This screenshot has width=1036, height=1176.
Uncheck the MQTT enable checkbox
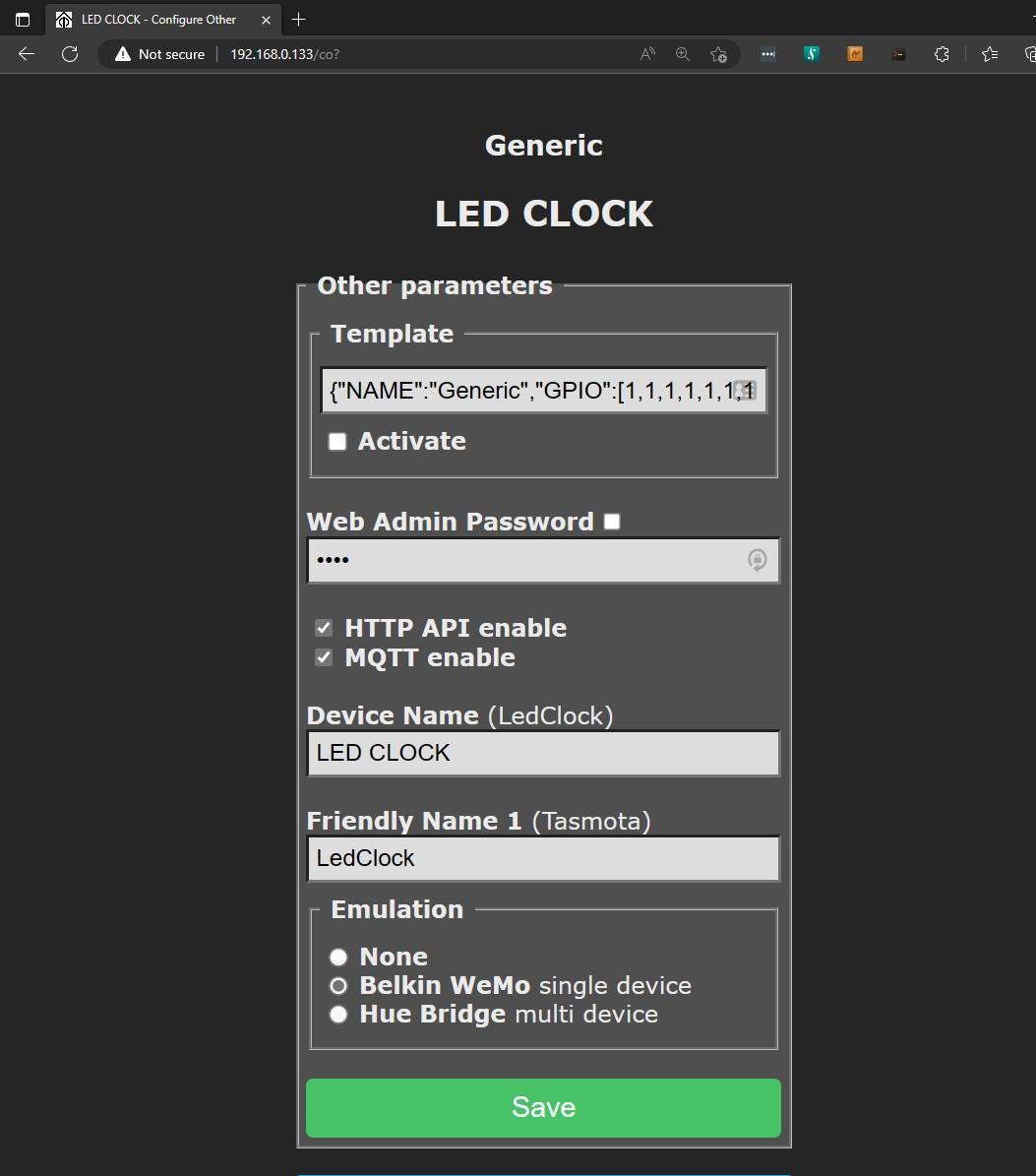324,657
